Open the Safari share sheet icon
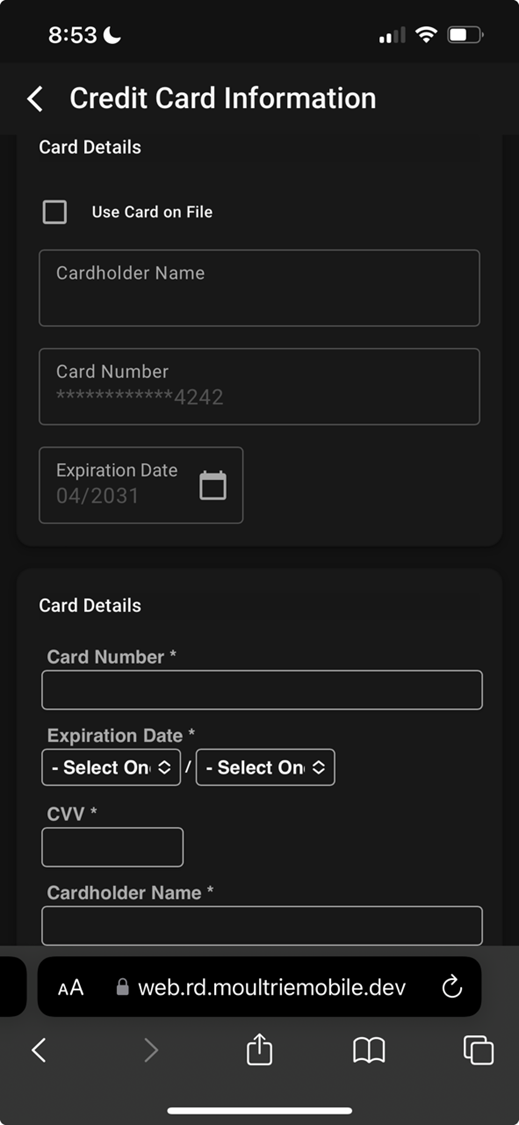Screen dimensions: 519x1125 coord(259,1050)
